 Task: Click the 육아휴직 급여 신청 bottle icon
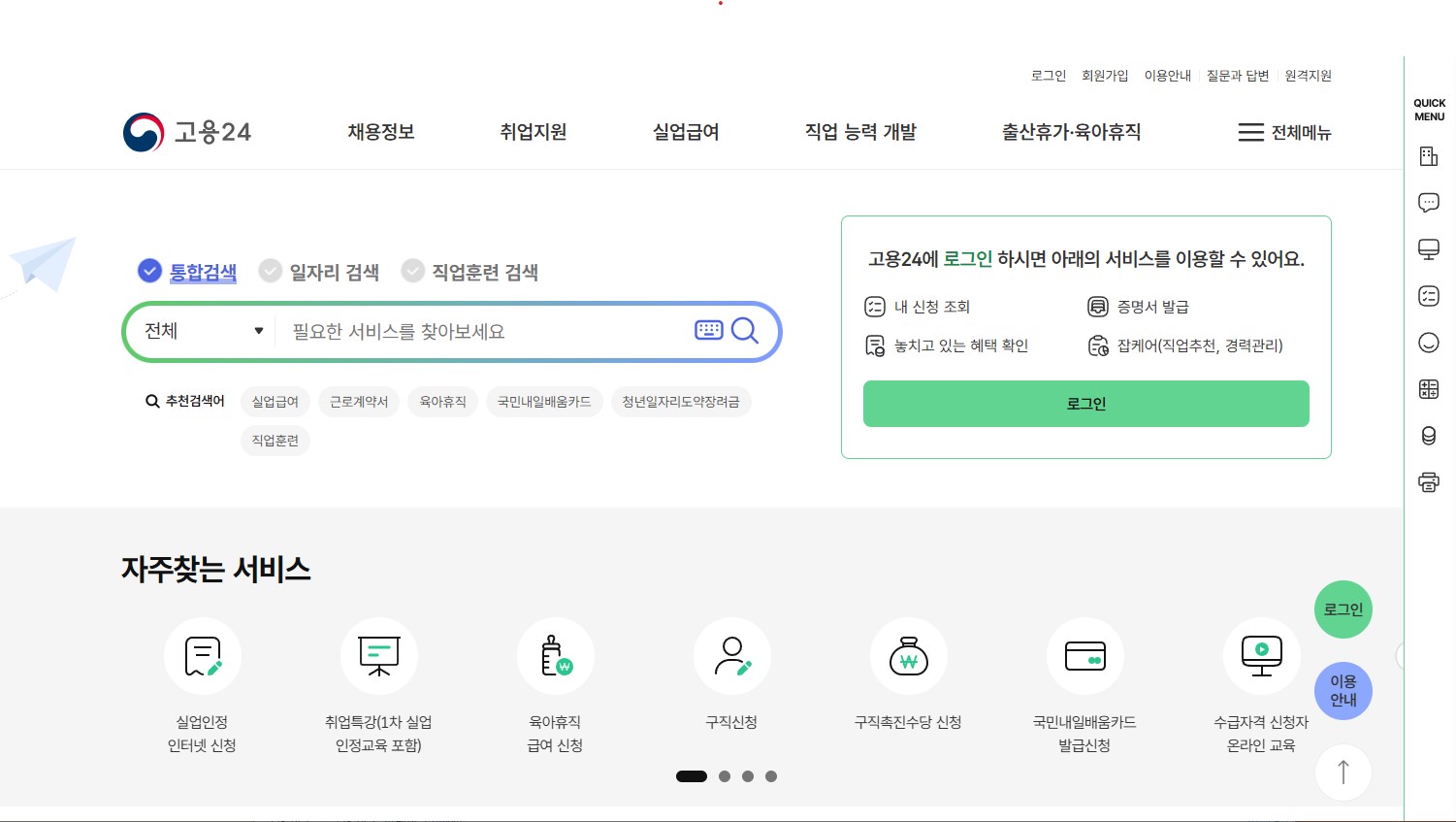555,655
